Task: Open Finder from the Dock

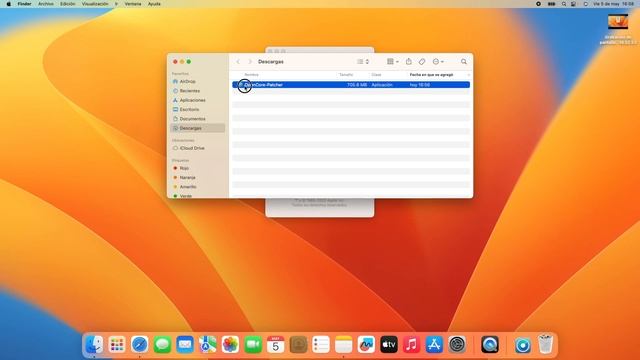Action: [x=94, y=345]
